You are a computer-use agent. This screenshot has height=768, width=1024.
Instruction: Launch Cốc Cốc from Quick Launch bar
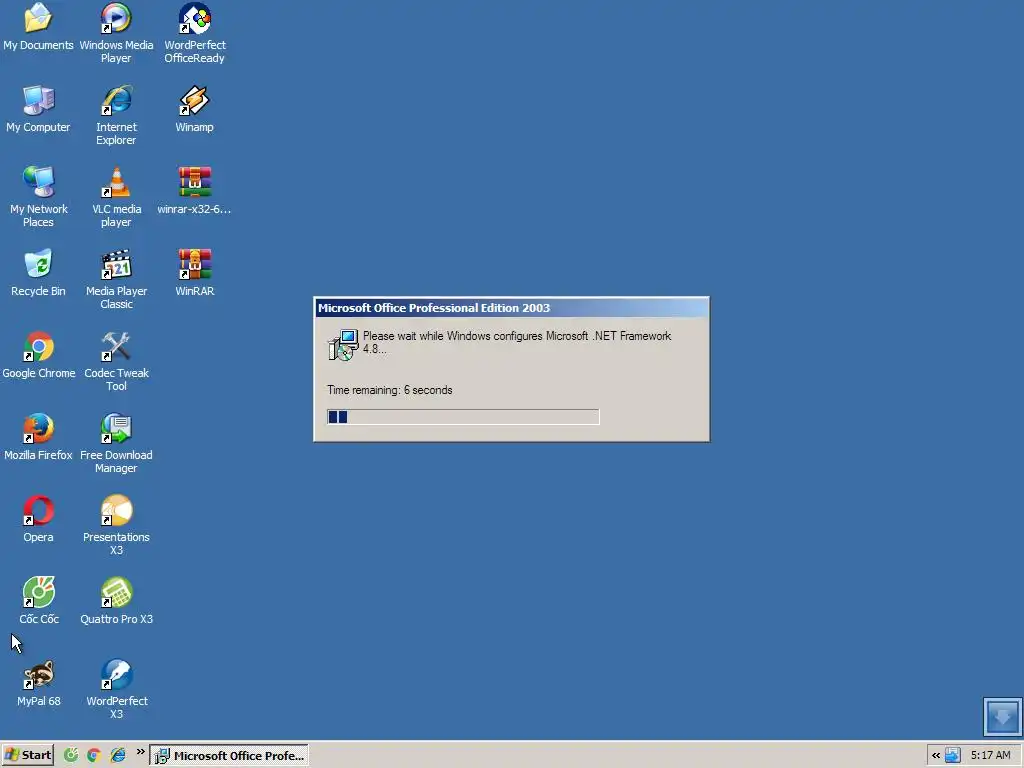coord(71,755)
